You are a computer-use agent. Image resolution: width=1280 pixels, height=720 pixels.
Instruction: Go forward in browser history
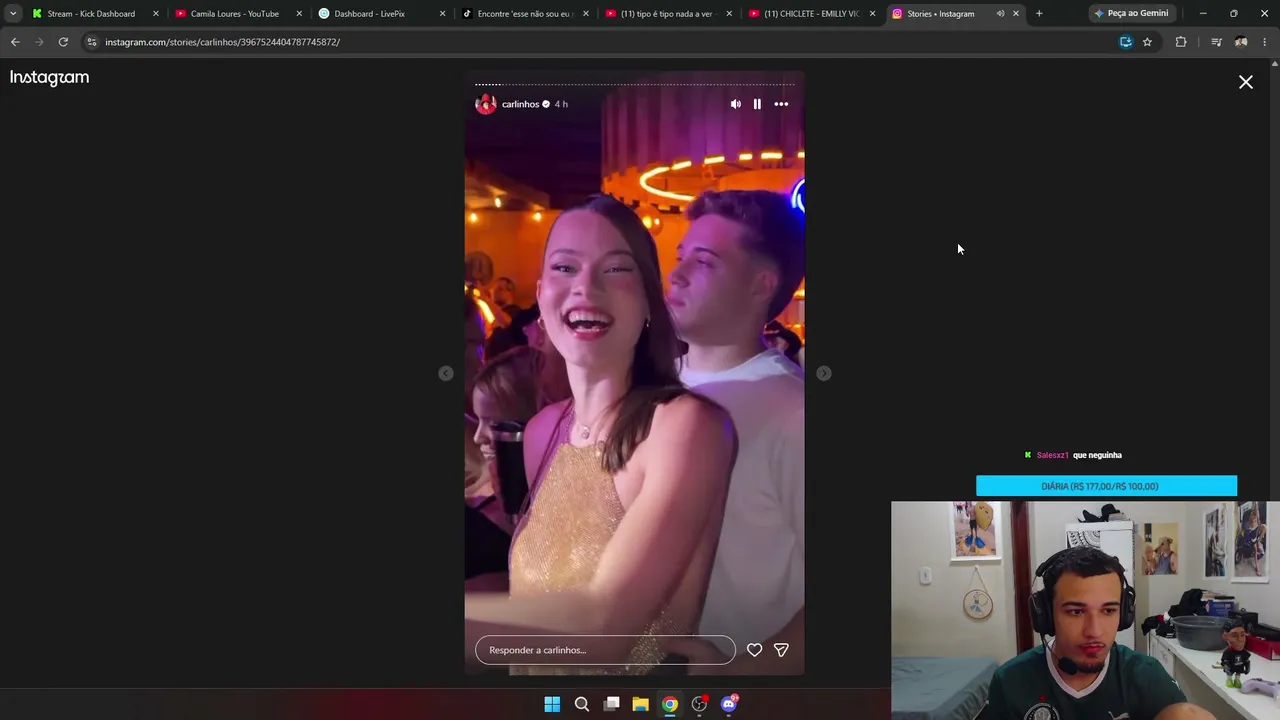pyautogui.click(x=39, y=42)
